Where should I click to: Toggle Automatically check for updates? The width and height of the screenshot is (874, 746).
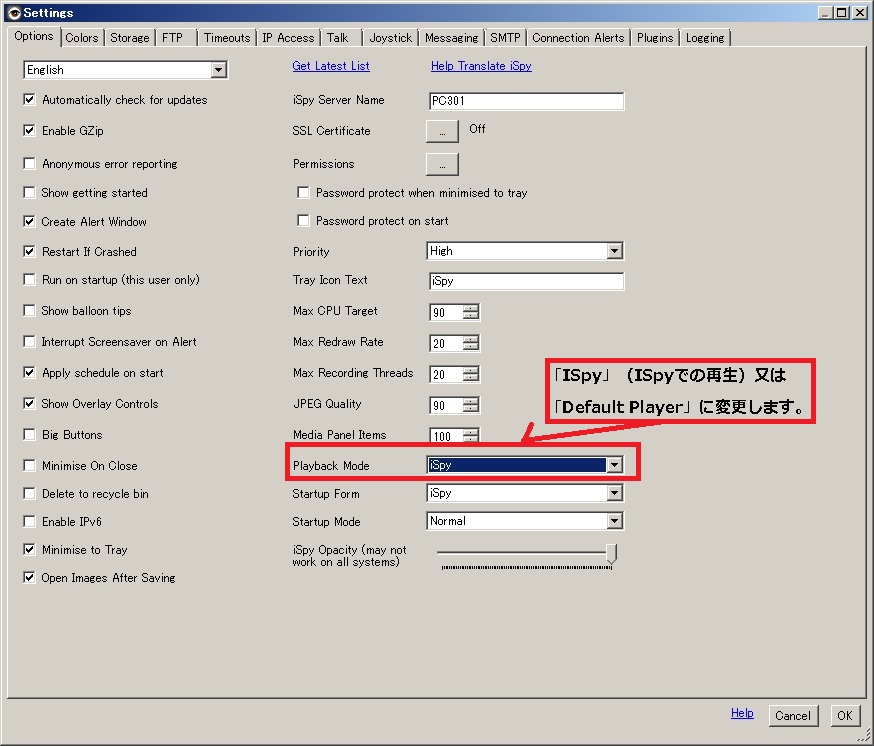pos(29,100)
